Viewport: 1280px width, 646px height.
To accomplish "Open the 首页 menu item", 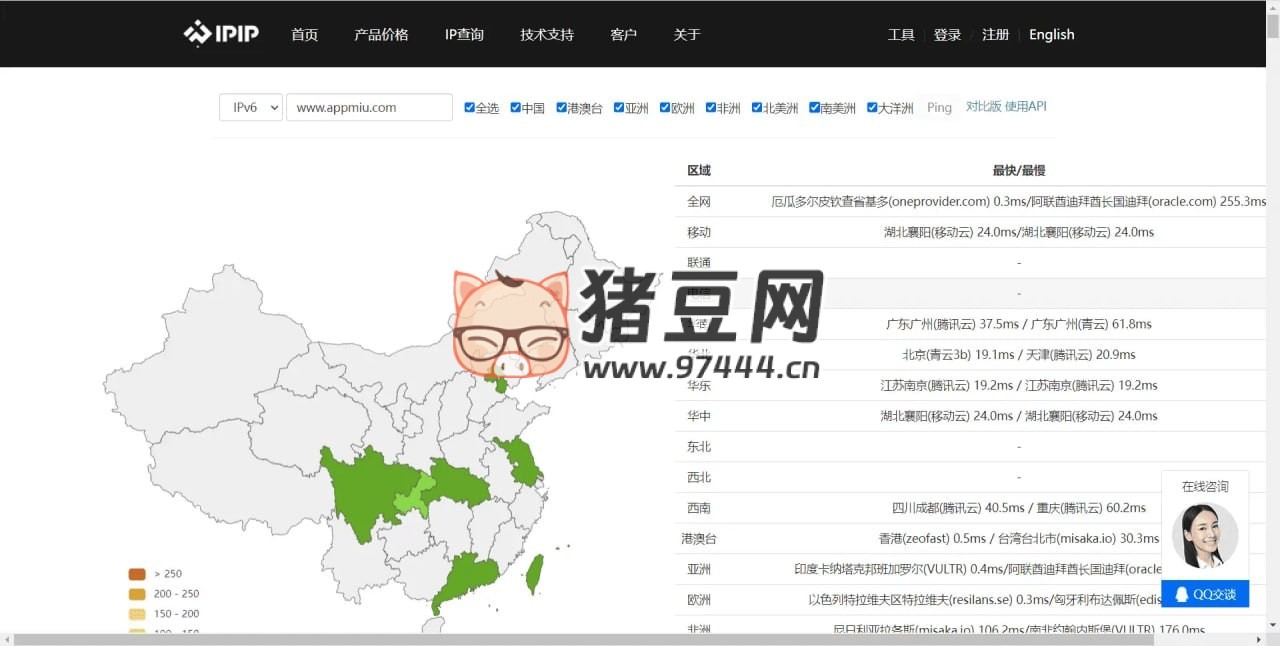I will tap(304, 34).
